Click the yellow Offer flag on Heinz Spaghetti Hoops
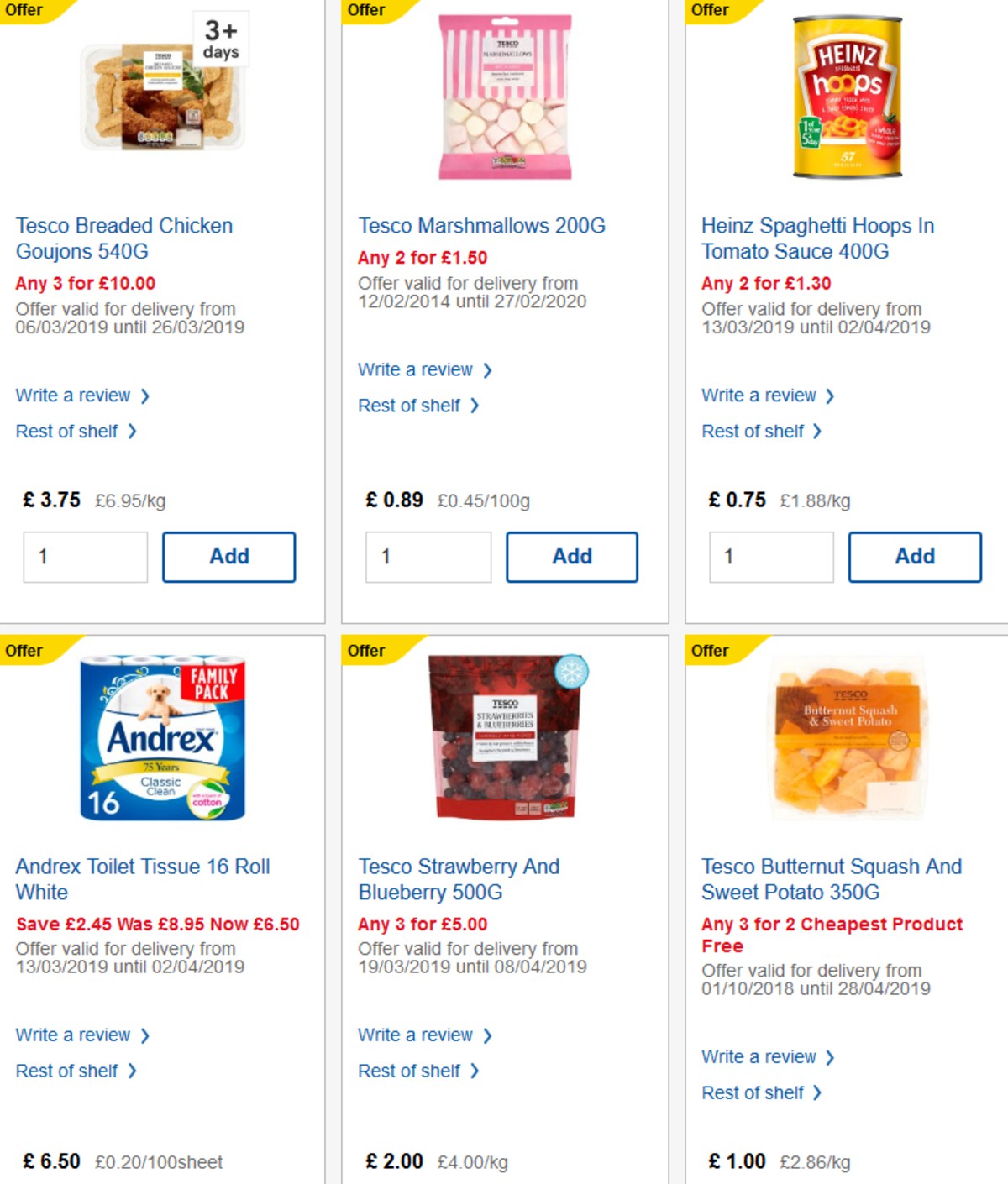 pyautogui.click(x=710, y=10)
